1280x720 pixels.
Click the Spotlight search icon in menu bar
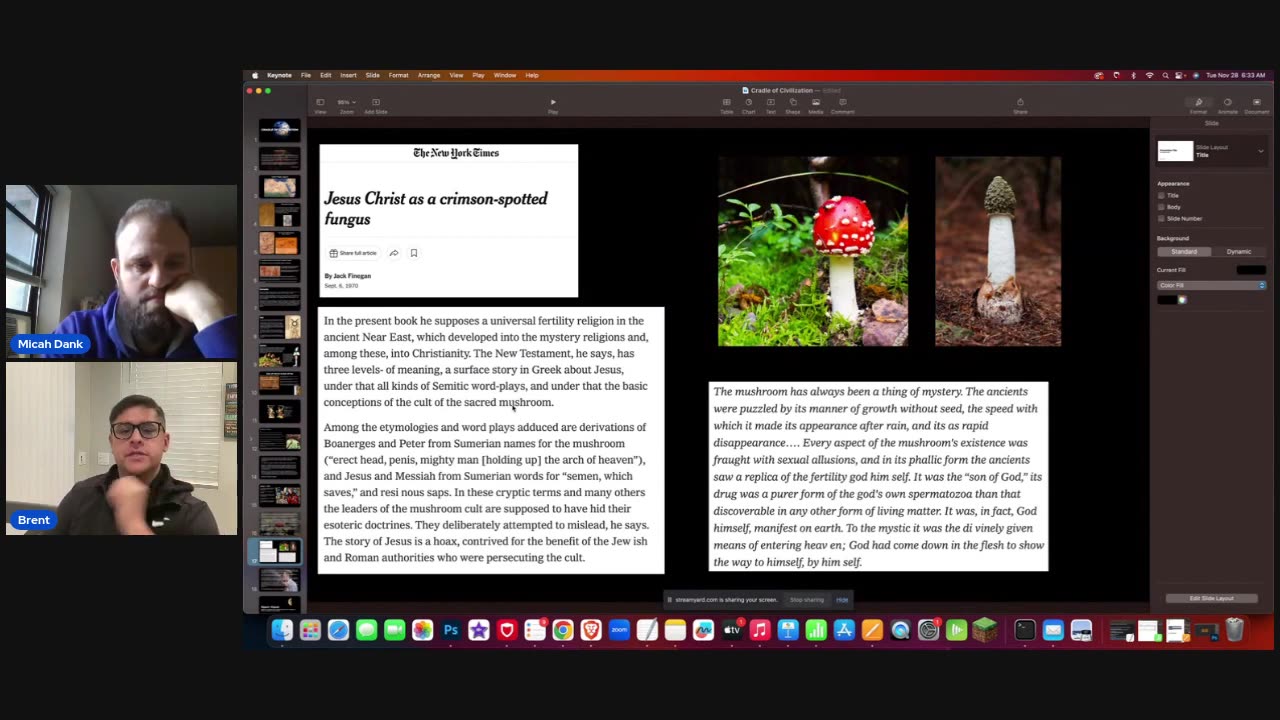click(x=1165, y=75)
